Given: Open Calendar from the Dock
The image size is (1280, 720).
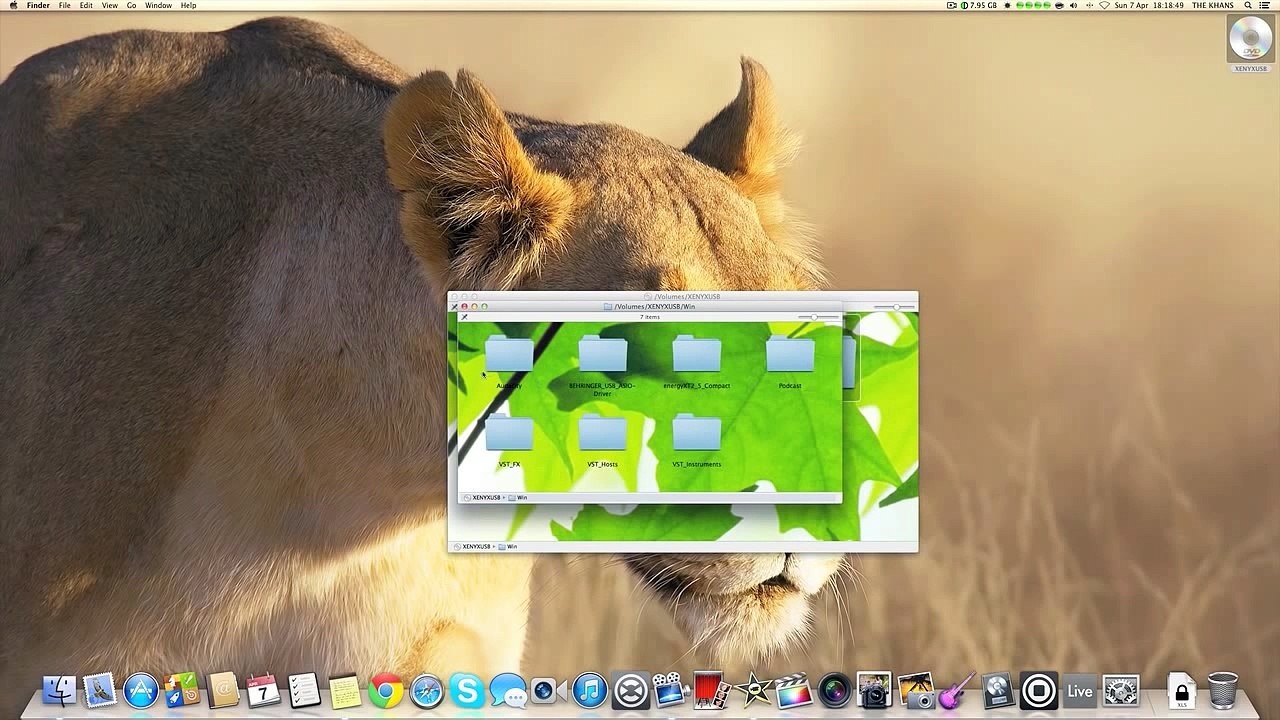Looking at the screenshot, I should point(263,690).
